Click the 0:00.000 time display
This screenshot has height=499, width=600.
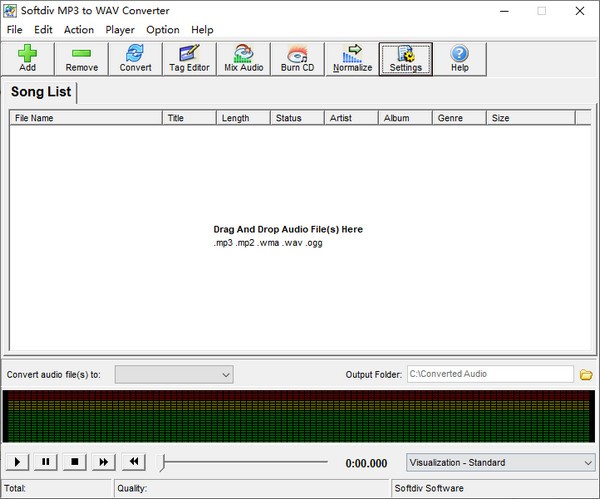pos(366,463)
